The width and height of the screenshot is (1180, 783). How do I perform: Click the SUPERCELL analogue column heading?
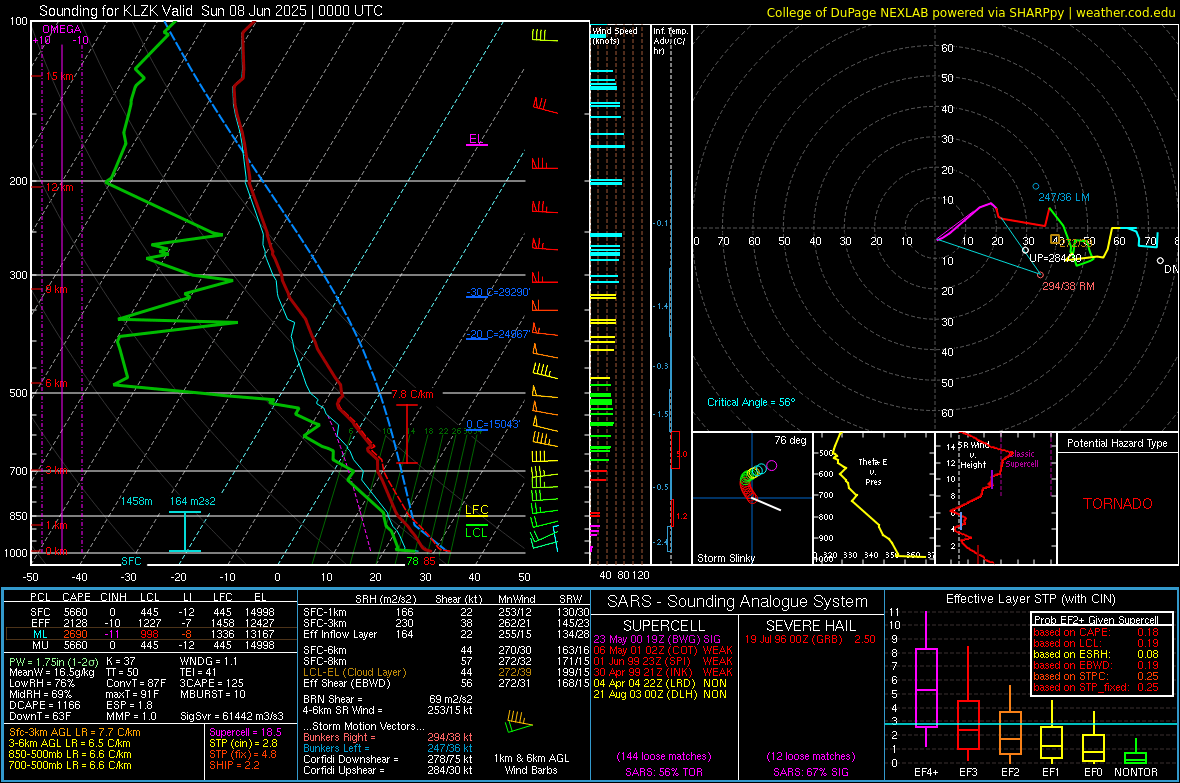click(664, 626)
